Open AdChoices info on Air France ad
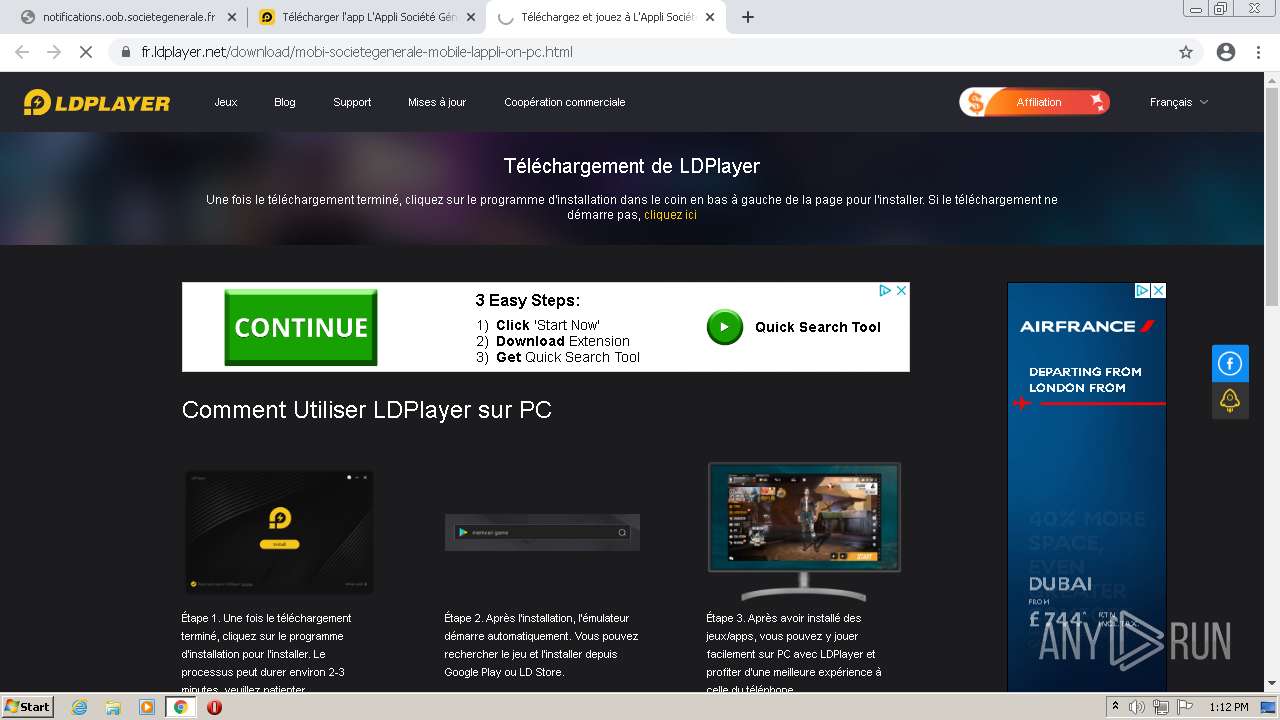The height and width of the screenshot is (720, 1280). 1142,291
